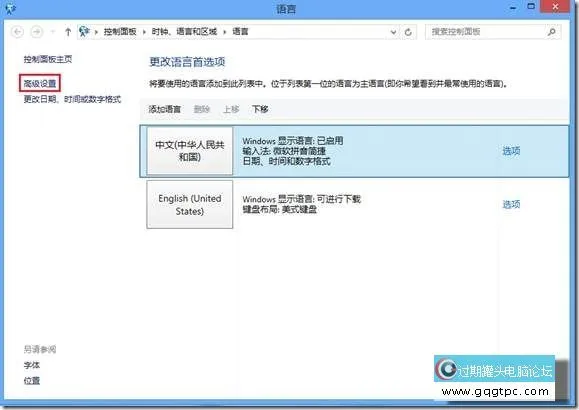The image size is (579, 410).
Task: Click 上移 toolbar command
Action: pos(231,109)
